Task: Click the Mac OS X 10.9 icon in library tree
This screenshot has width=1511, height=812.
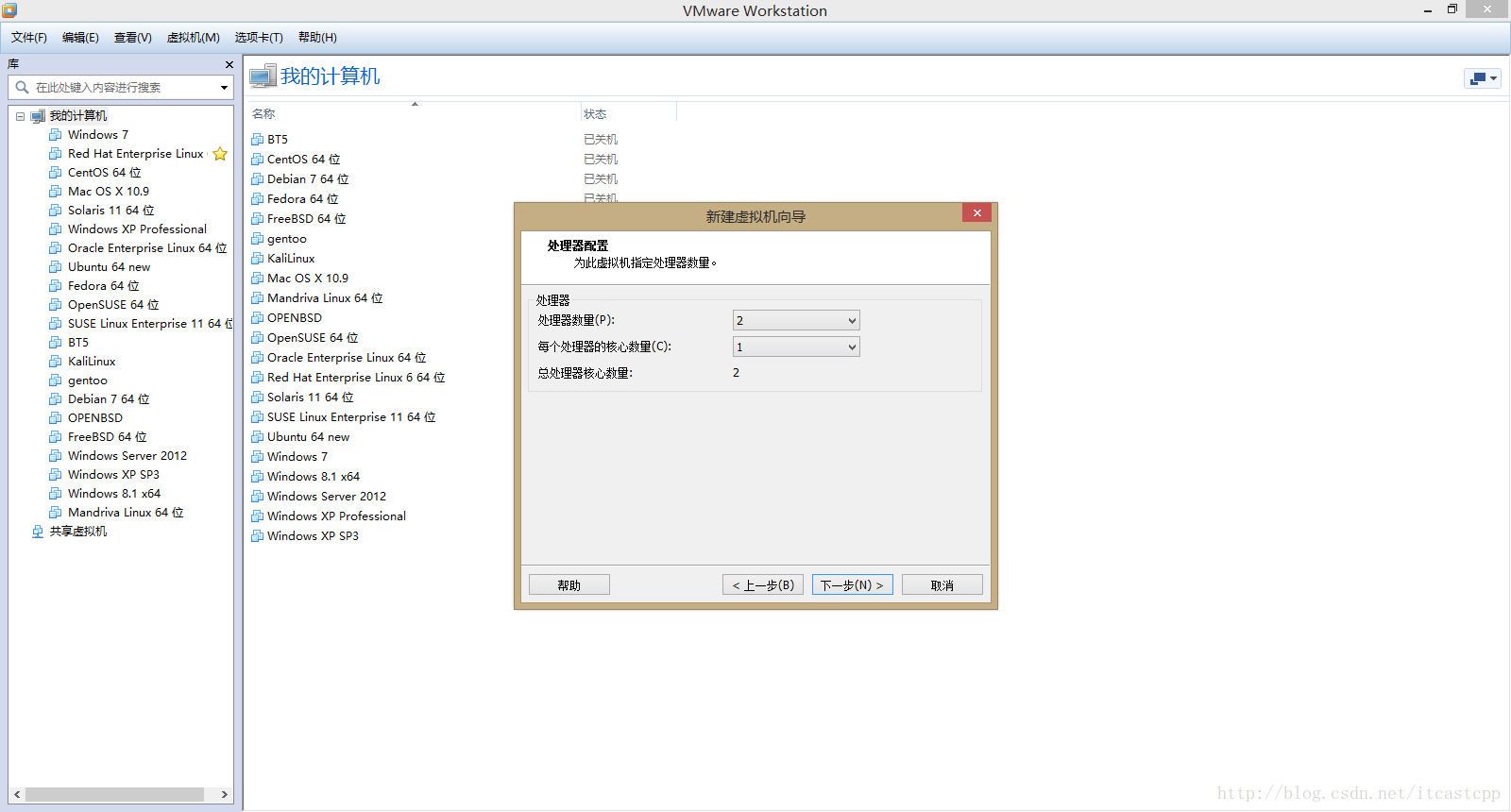Action: 56,192
